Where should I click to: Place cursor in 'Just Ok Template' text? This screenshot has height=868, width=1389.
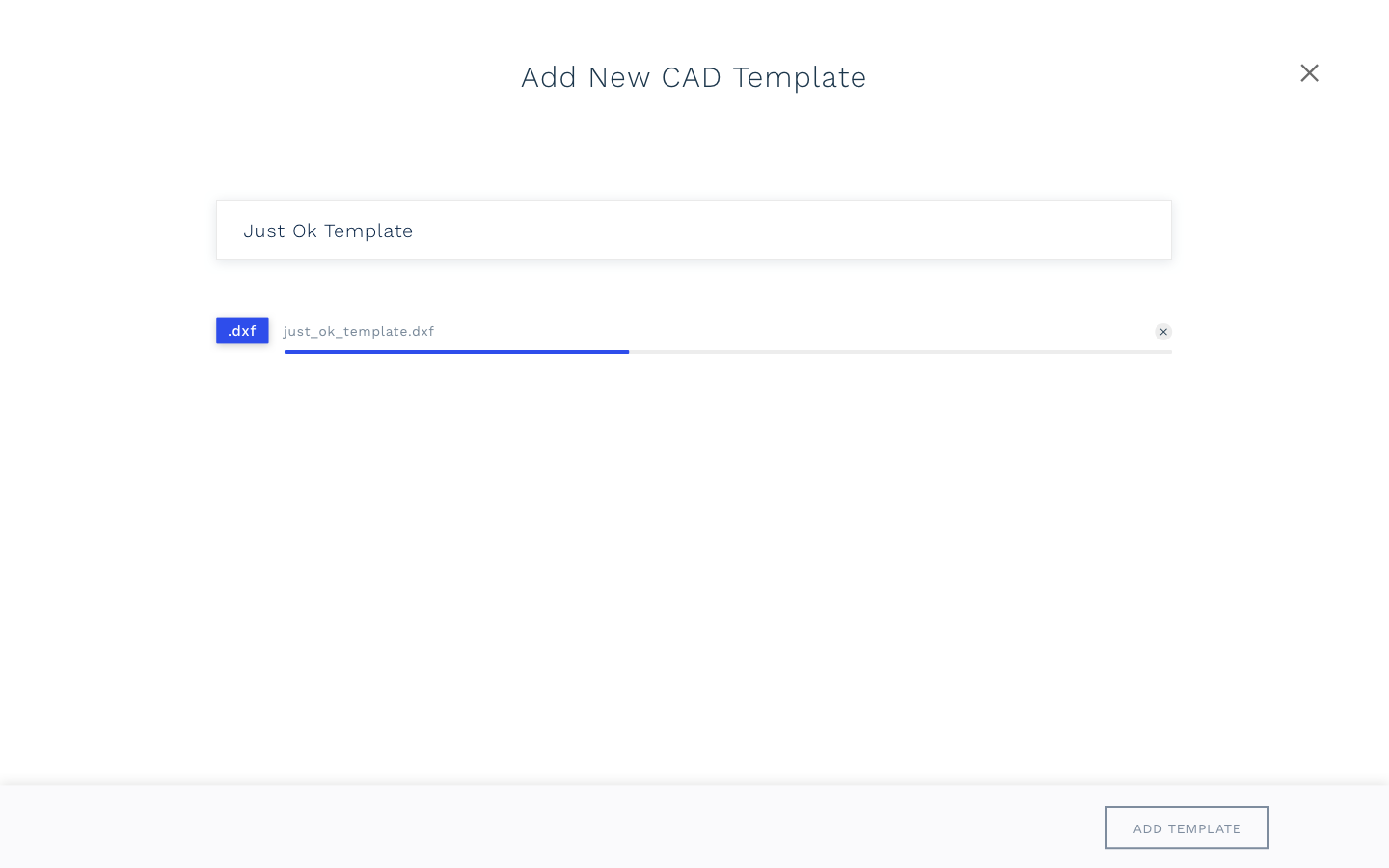328,231
